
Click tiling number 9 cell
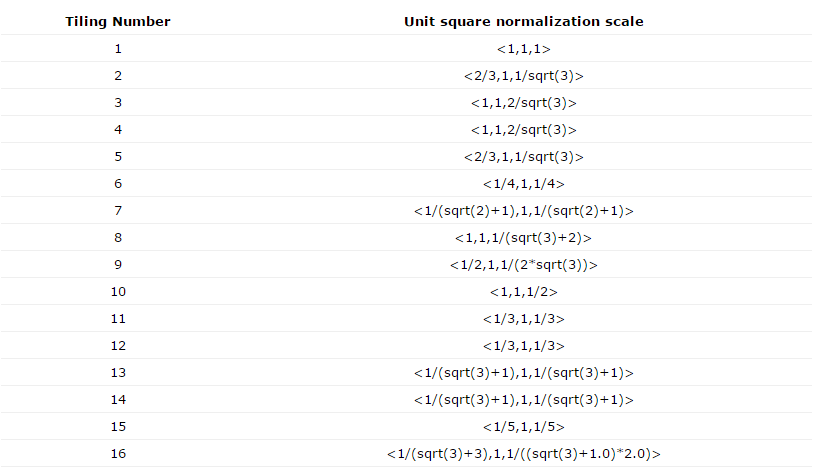coord(118,264)
